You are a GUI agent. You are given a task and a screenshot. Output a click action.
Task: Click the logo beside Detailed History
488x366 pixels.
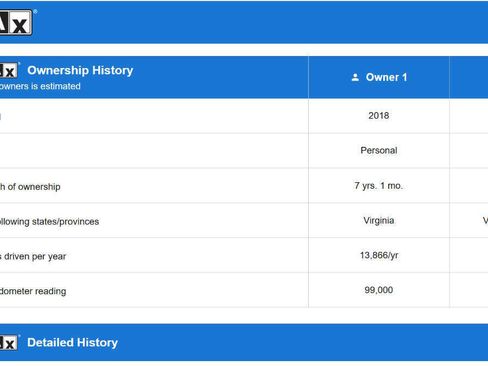point(9,343)
